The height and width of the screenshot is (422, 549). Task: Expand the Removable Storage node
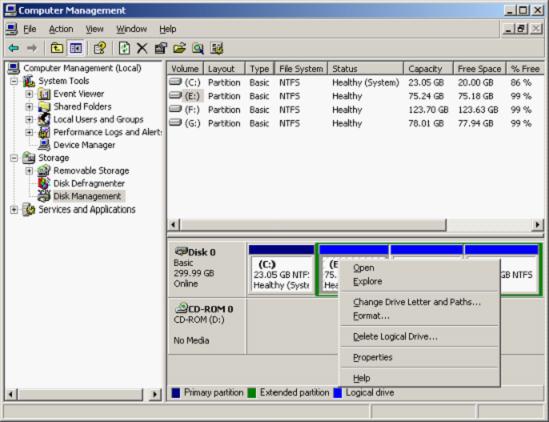click(29, 171)
